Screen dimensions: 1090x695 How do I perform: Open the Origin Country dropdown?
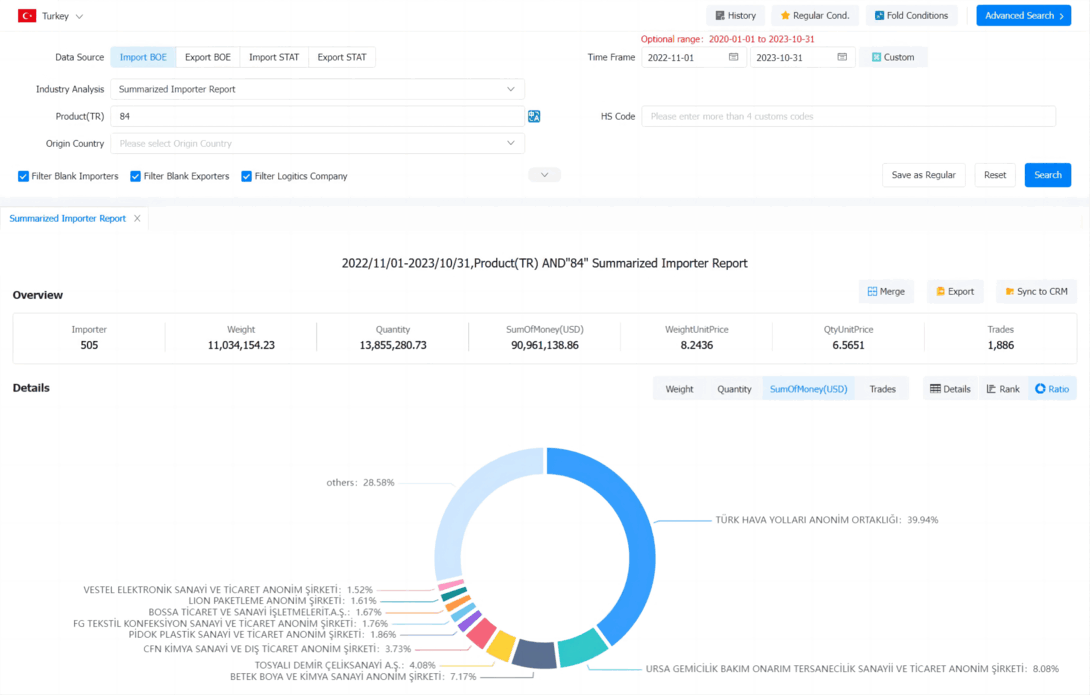click(x=318, y=143)
